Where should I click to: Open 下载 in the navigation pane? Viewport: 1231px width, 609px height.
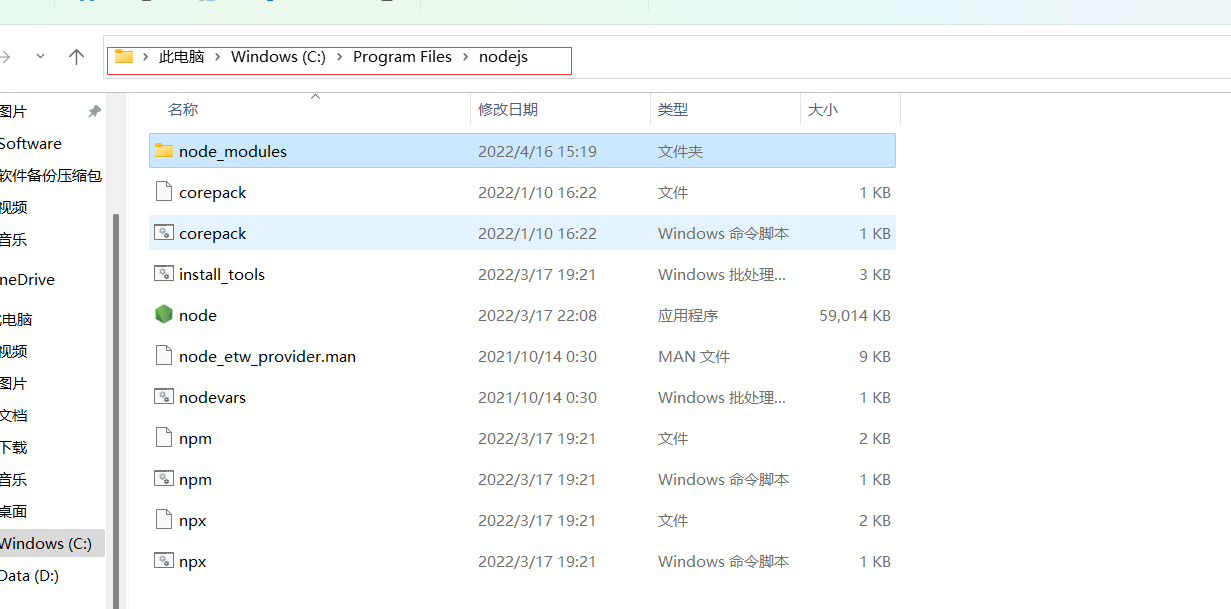tap(13, 447)
